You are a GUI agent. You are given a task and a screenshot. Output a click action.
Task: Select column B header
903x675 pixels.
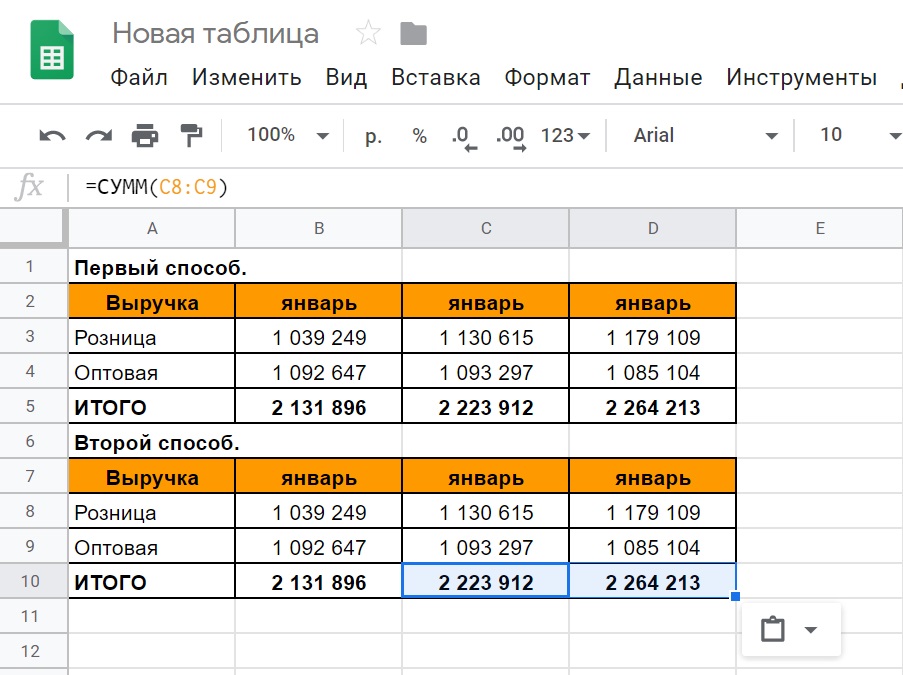tap(319, 229)
